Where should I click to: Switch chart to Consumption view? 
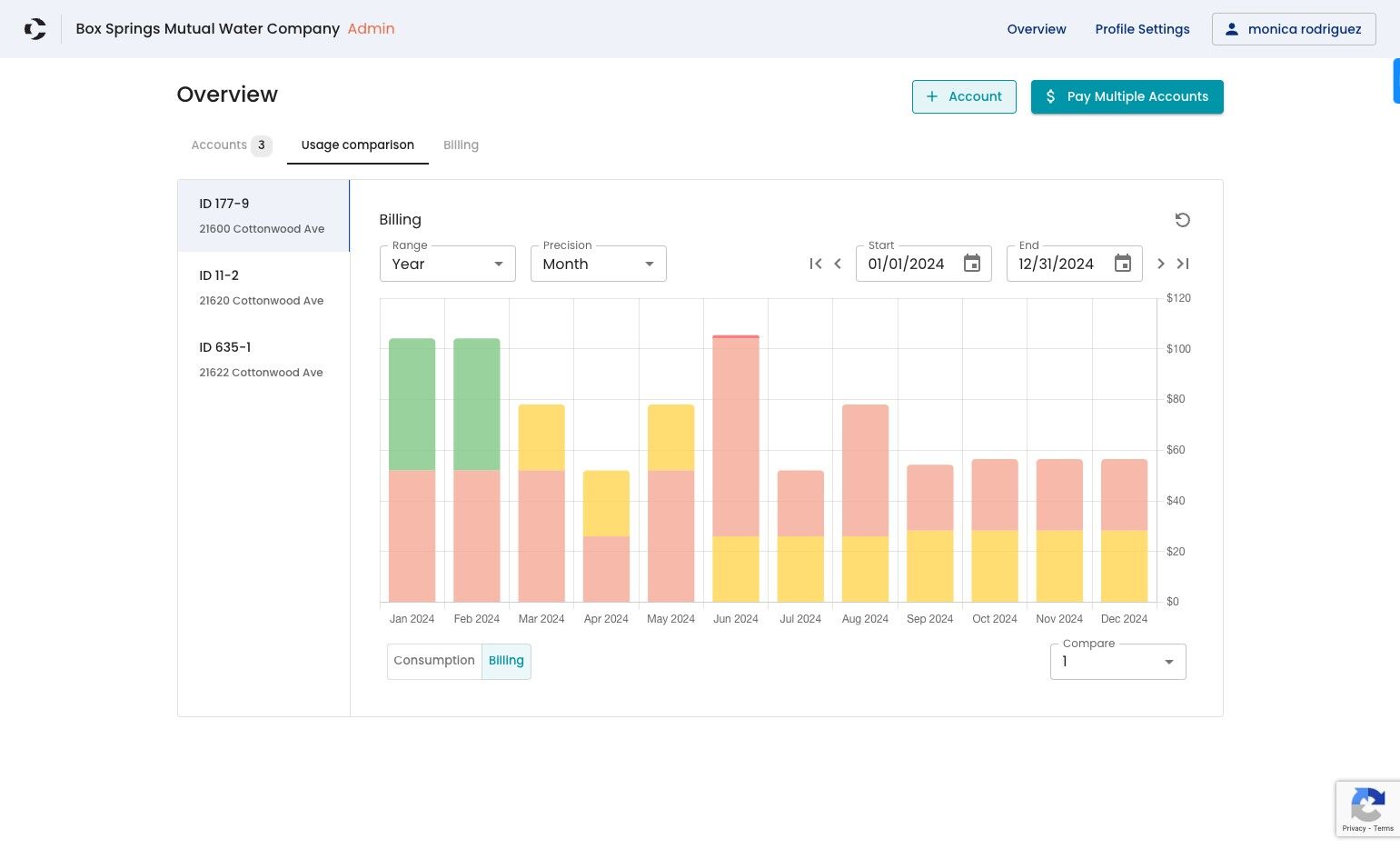pyautogui.click(x=434, y=661)
